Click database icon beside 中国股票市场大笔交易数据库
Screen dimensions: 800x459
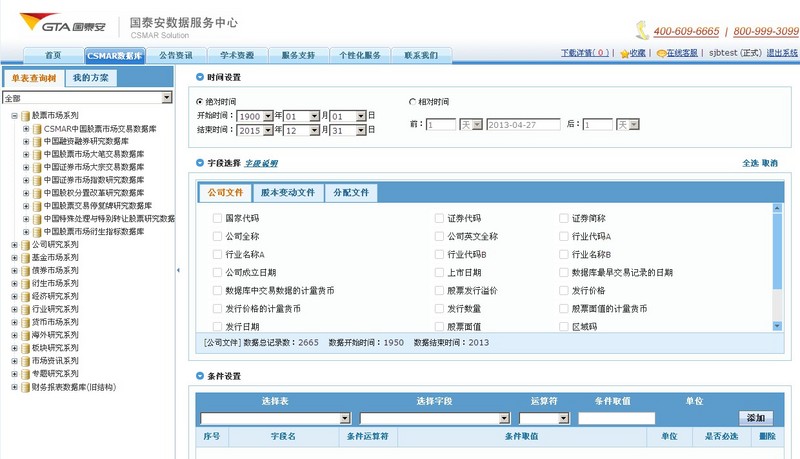[x=37, y=155]
